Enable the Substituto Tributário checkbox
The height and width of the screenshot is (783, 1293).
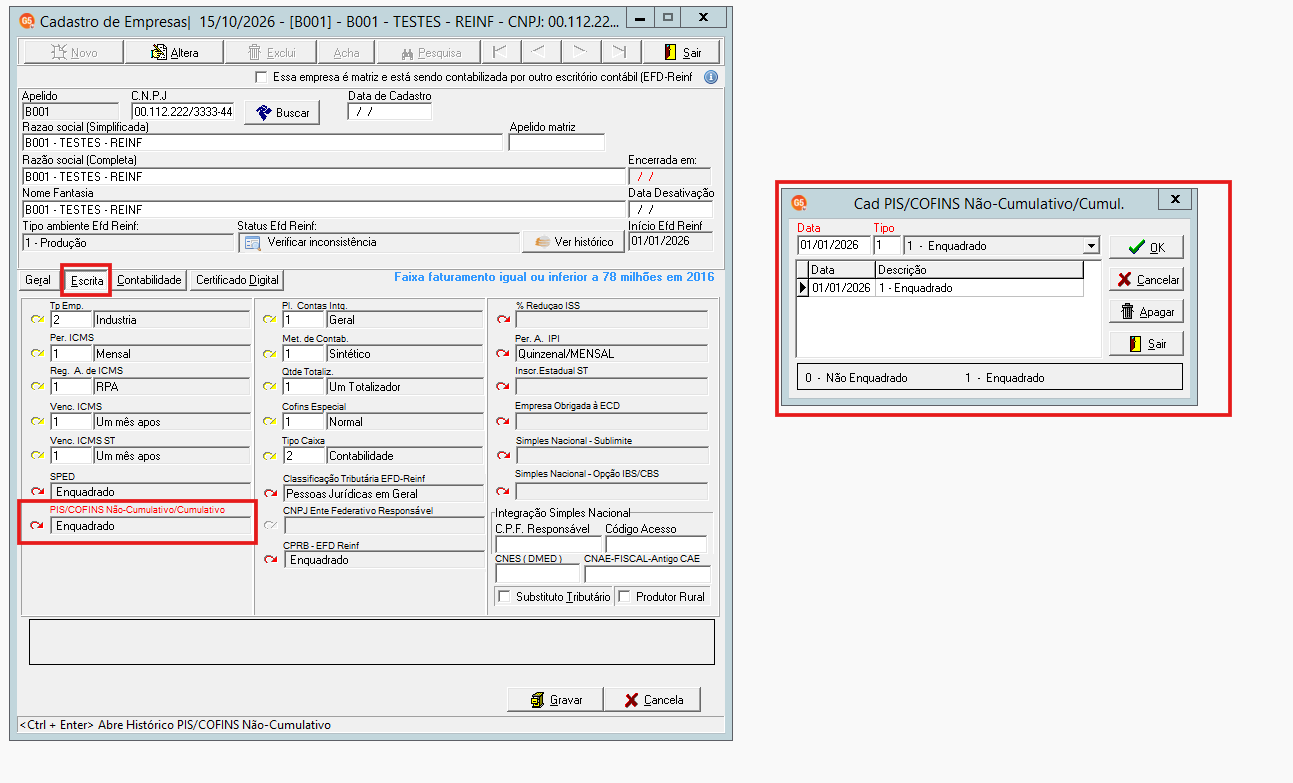tap(503, 597)
